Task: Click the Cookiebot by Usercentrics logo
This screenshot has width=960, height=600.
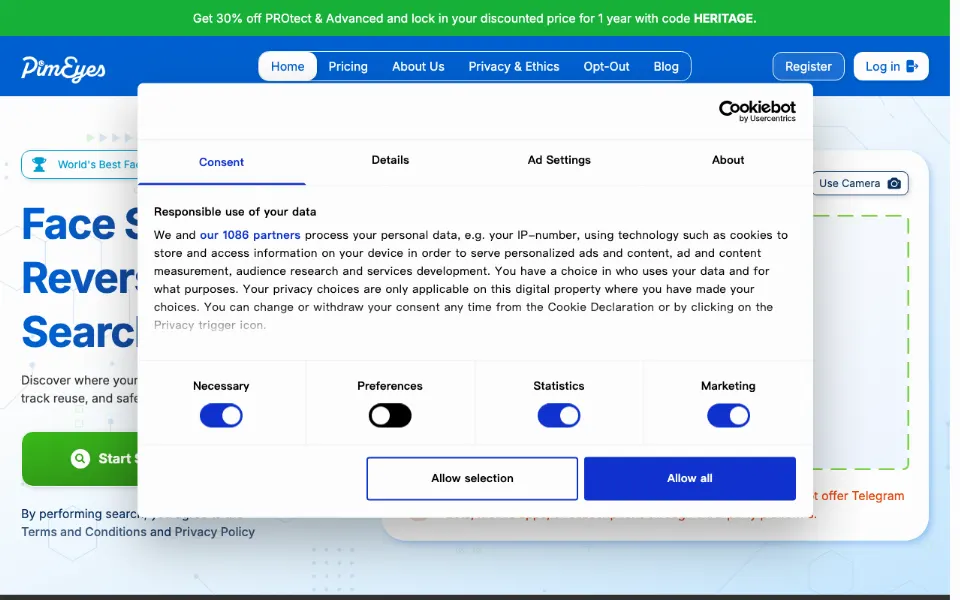Action: tap(757, 111)
